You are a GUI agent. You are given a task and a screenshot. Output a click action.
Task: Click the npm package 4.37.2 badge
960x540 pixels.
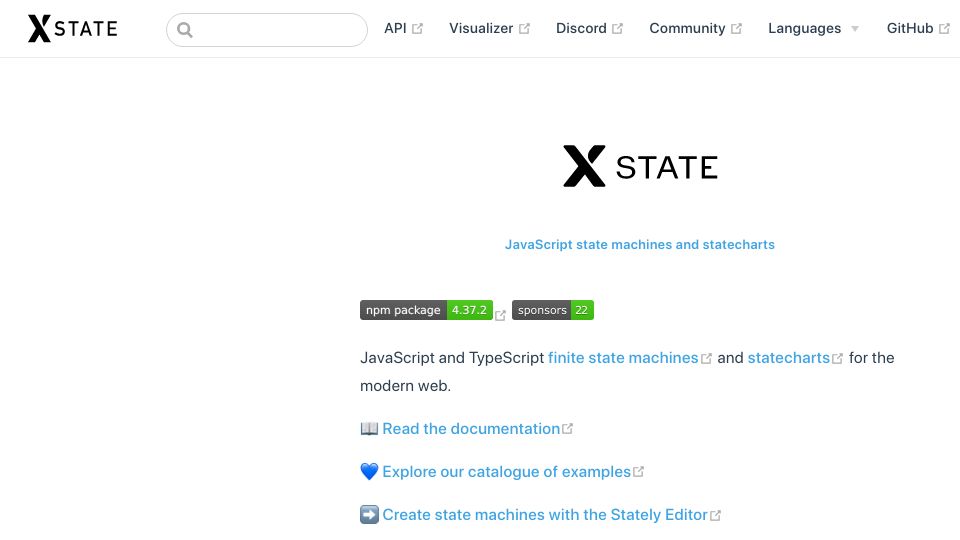426,310
